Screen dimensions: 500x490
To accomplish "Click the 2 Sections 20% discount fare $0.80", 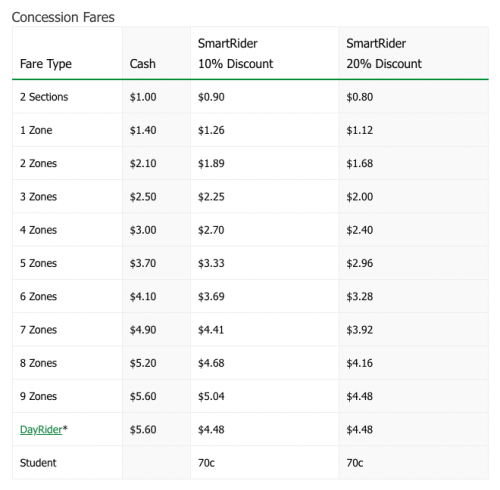I will (x=360, y=97).
